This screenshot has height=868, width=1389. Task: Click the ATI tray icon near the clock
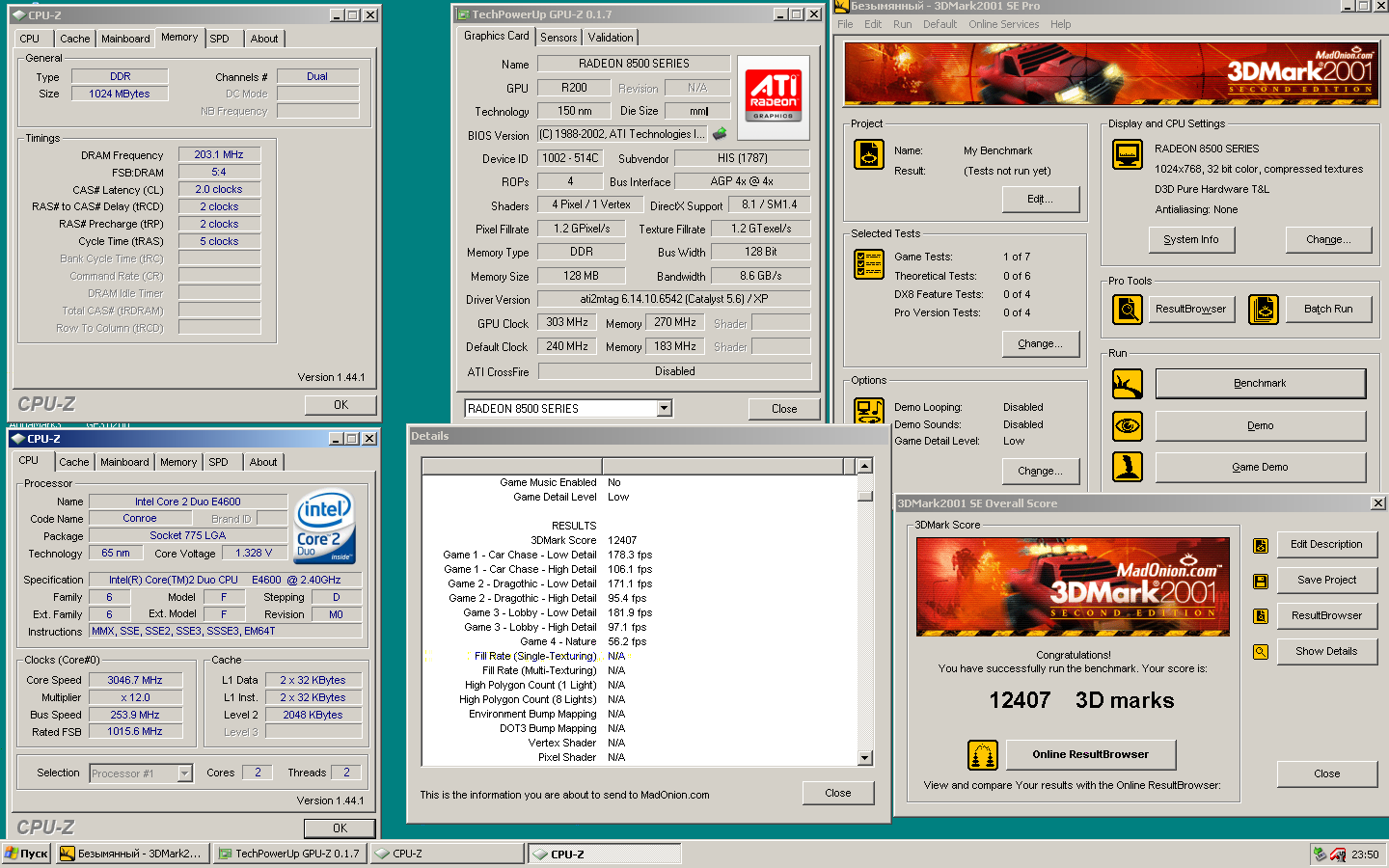point(1338,854)
